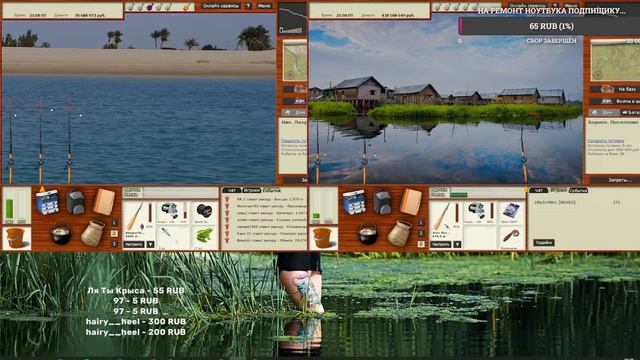Open the fish keepnet sack in the right window
This screenshot has width=640, height=360.
tap(399, 233)
